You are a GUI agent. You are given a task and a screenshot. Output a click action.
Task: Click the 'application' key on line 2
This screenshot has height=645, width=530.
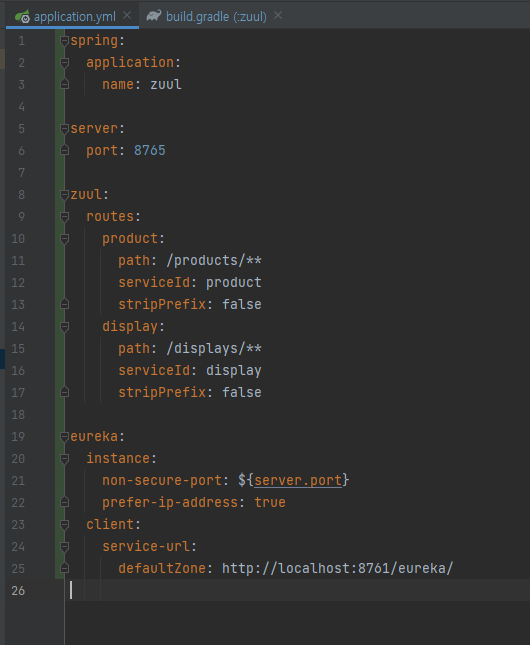130,63
